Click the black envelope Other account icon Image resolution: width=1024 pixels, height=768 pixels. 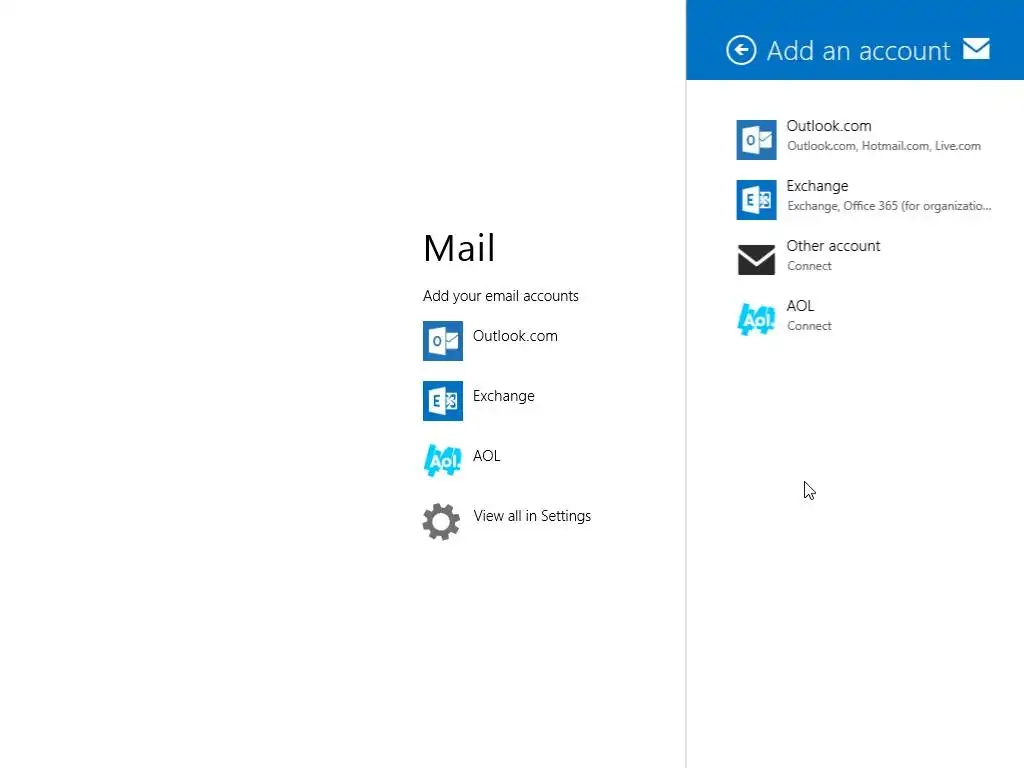click(x=756, y=259)
